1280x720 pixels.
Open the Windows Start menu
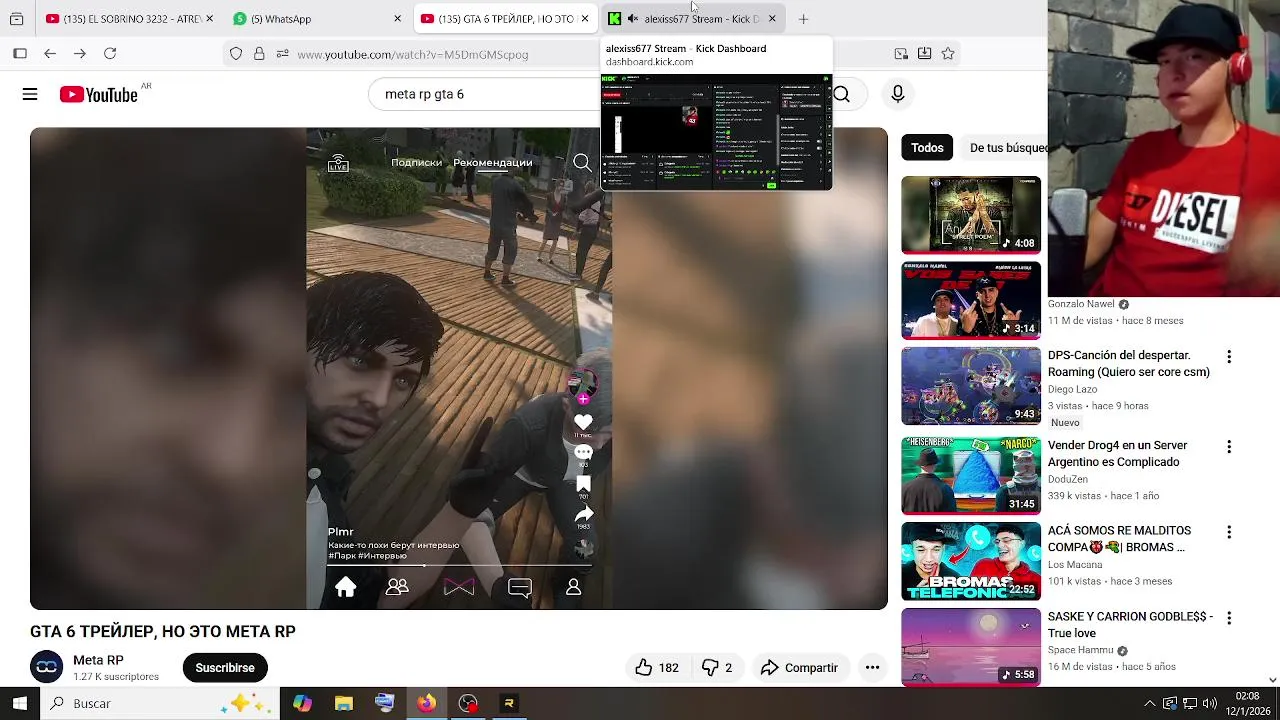(x=20, y=703)
